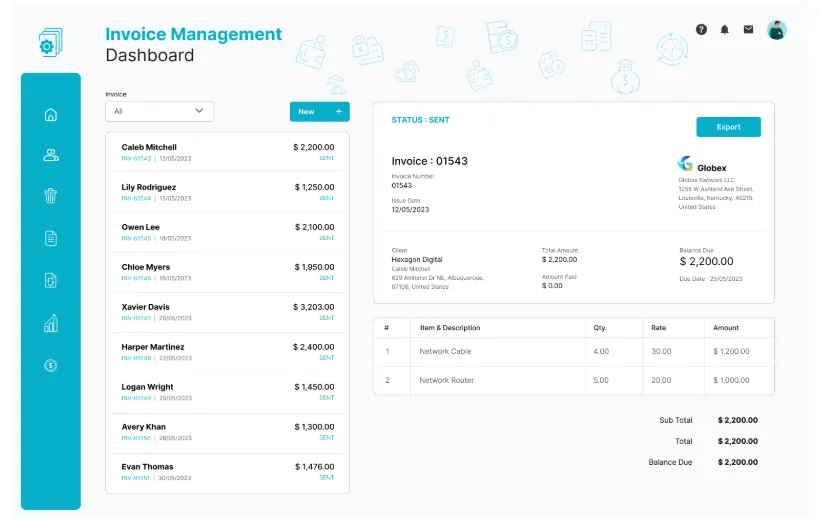Click the $ 1,250.00 amount for Lily Rodriguez
The image size is (820, 518).
[314, 187]
